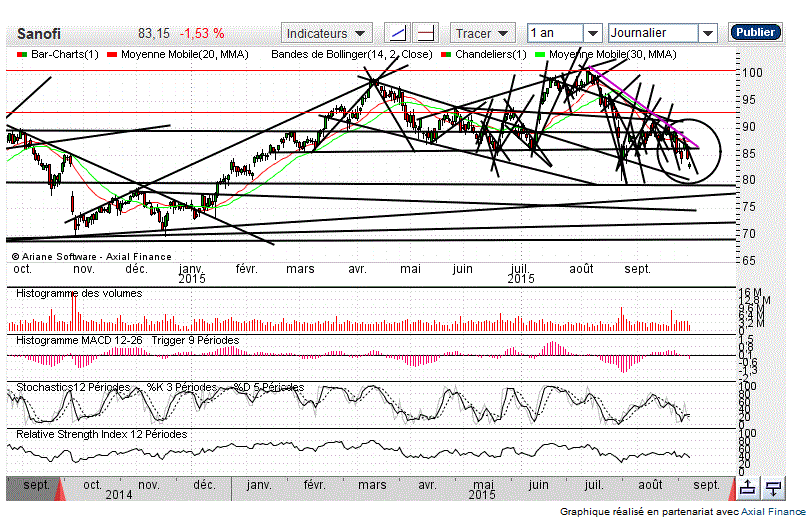Click the Publier button
Viewport: 812px width, 528px height.
click(x=756, y=32)
